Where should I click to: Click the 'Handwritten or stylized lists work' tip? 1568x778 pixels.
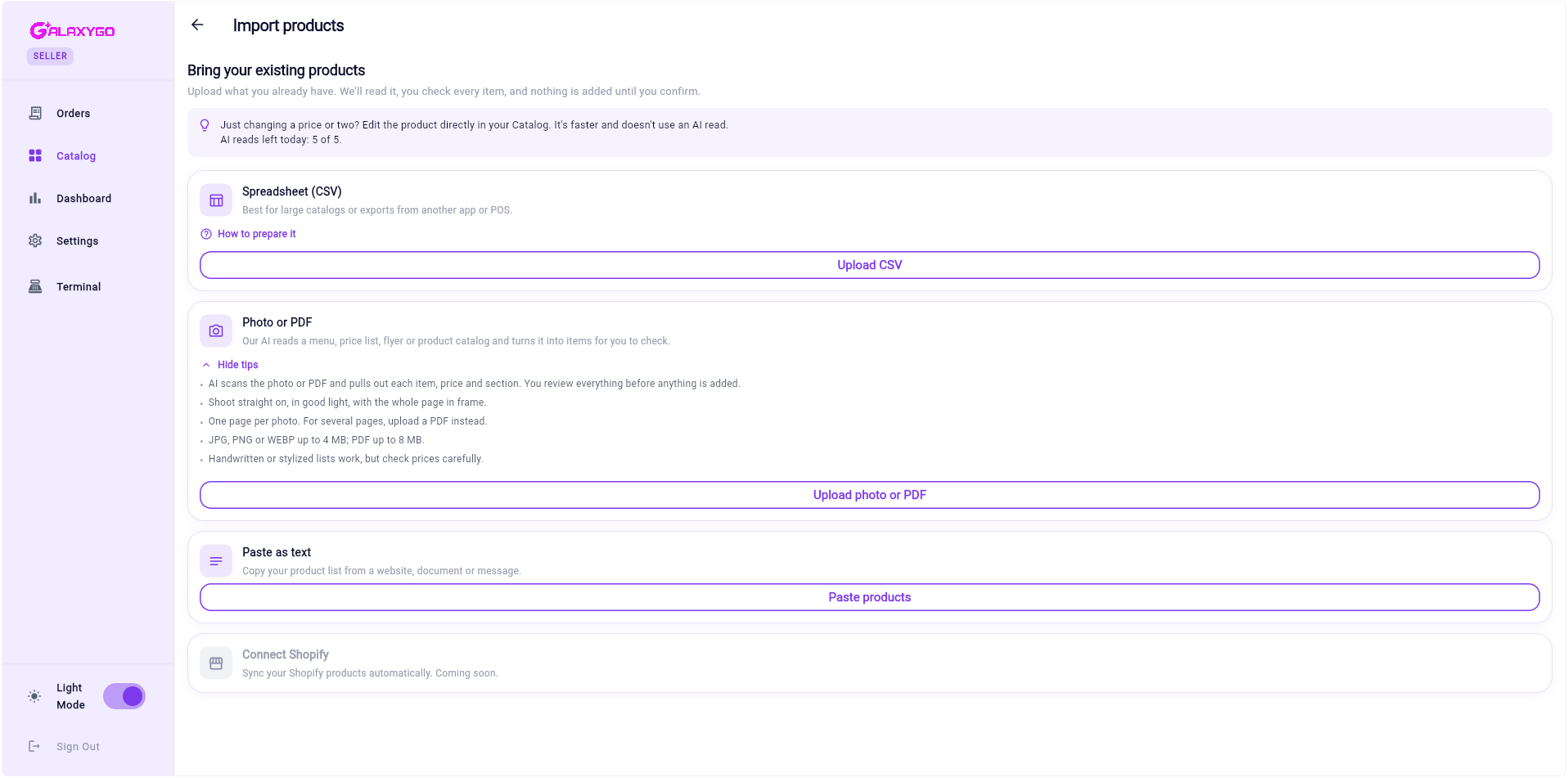[345, 459]
